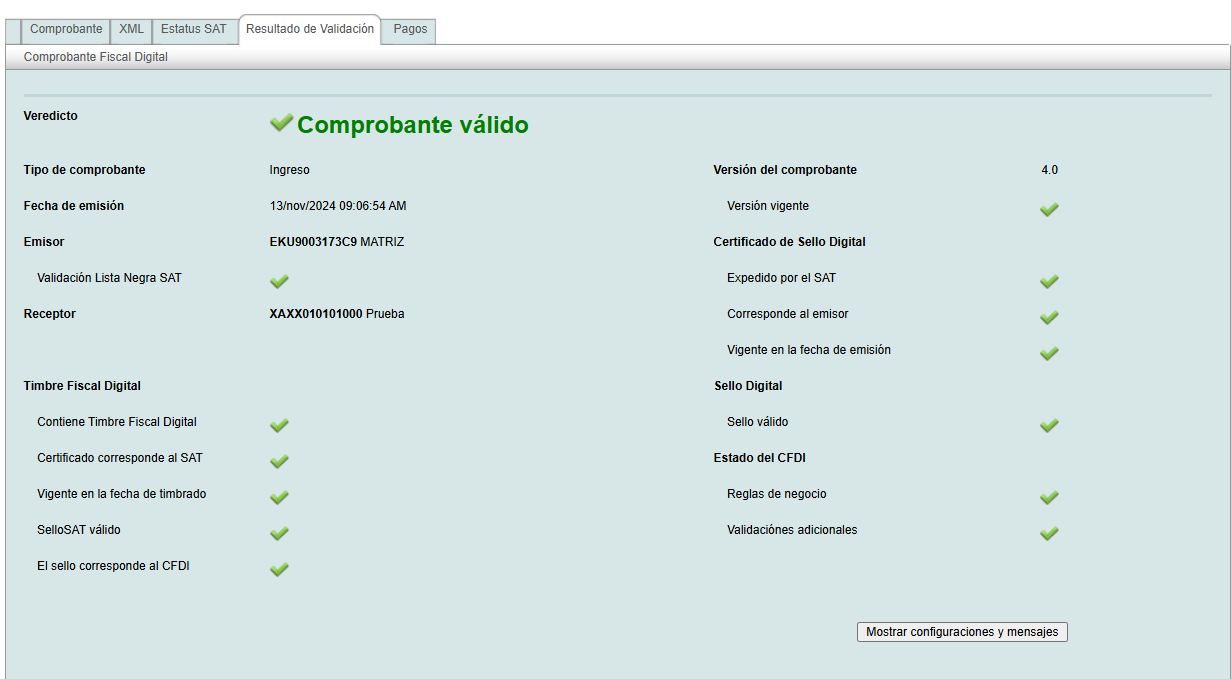Screen dimensions: 1231x679
Task: Click the Reglas de negocio checkmark
Action: (x=1049, y=497)
